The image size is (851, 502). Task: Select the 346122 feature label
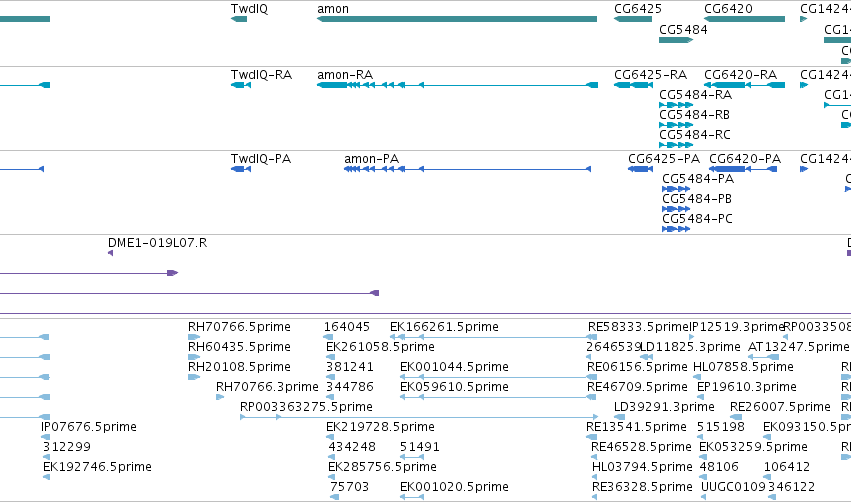click(791, 487)
